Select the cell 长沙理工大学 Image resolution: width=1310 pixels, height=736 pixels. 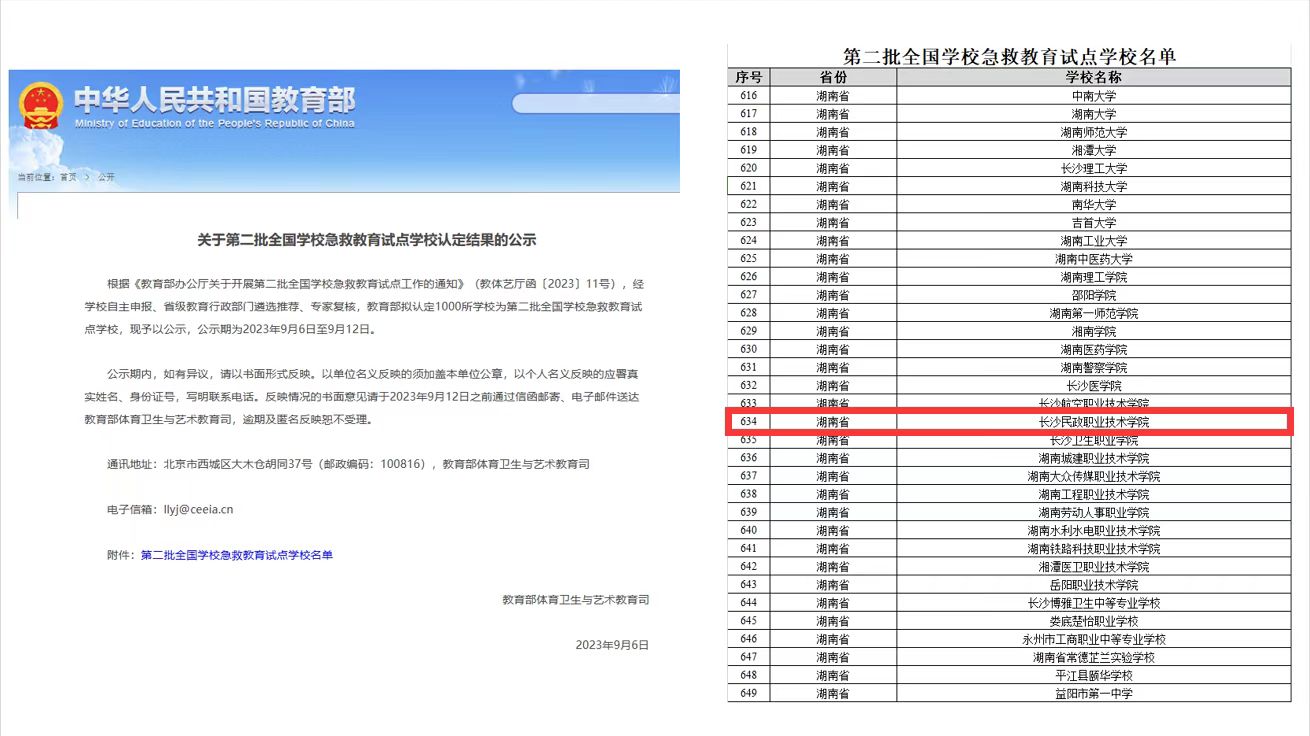coord(1094,168)
